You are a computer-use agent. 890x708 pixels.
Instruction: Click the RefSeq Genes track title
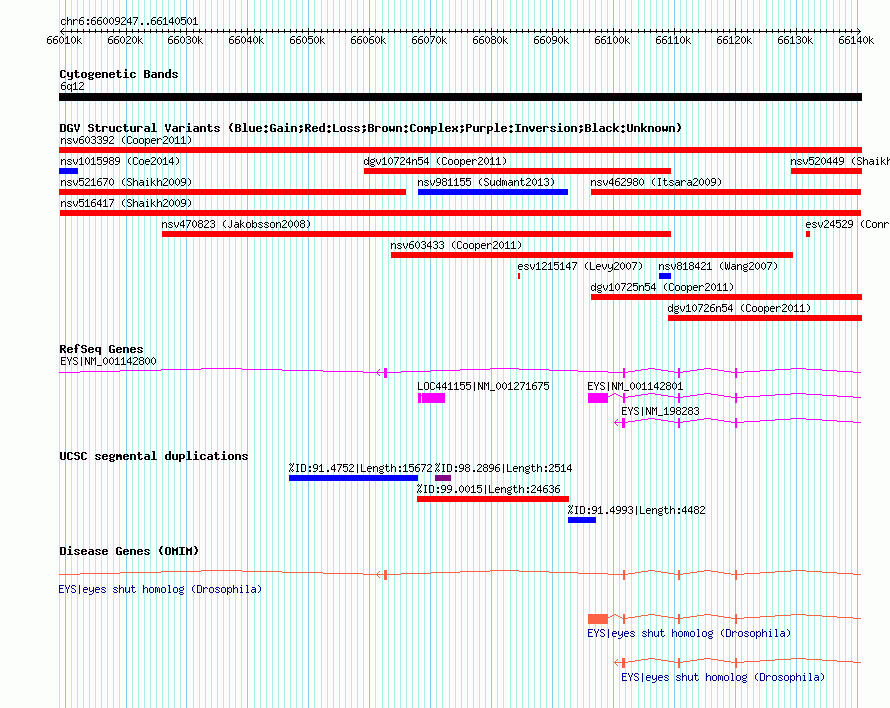pos(101,349)
